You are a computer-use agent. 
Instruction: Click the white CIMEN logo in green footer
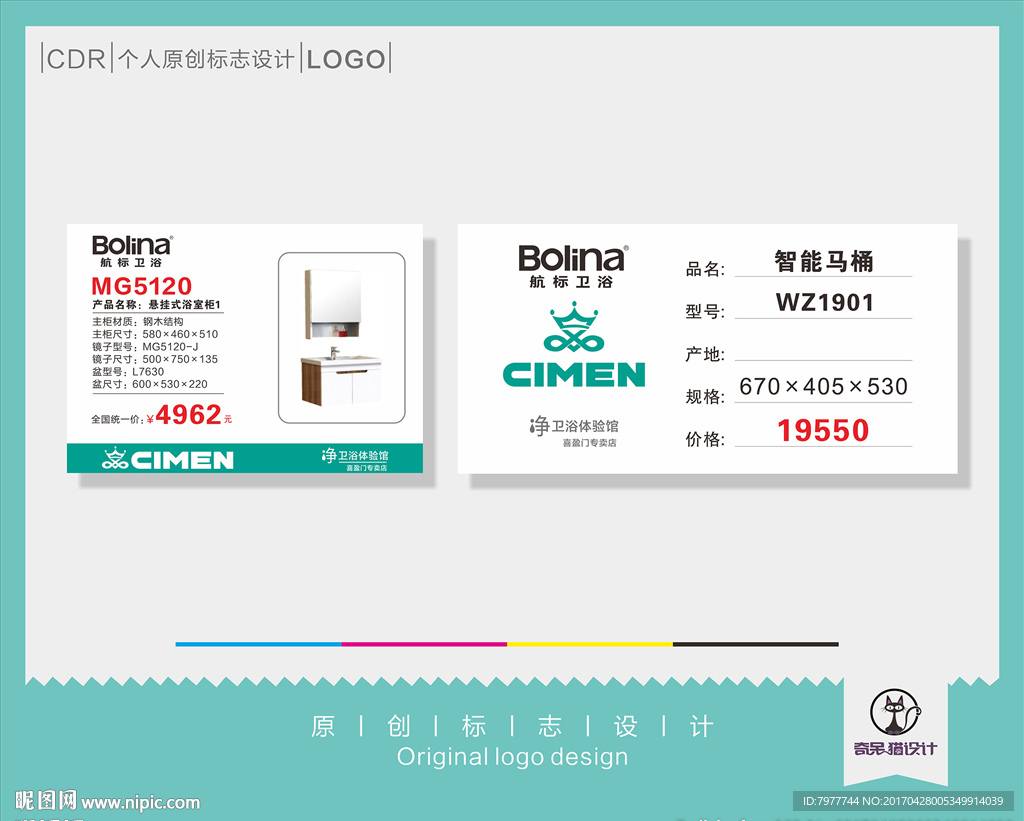[x=168, y=459]
